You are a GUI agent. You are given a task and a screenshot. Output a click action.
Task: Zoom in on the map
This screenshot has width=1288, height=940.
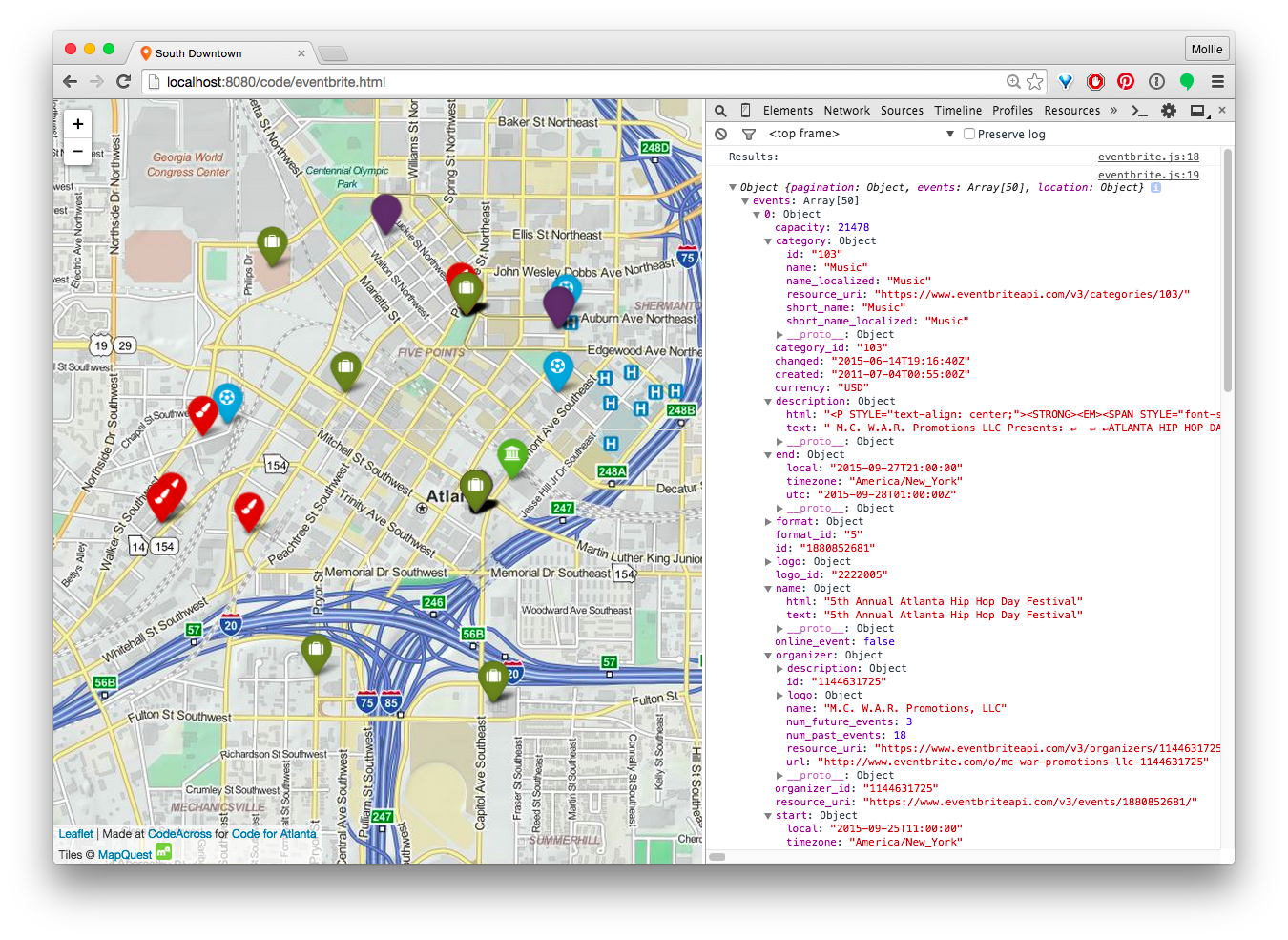[78, 124]
